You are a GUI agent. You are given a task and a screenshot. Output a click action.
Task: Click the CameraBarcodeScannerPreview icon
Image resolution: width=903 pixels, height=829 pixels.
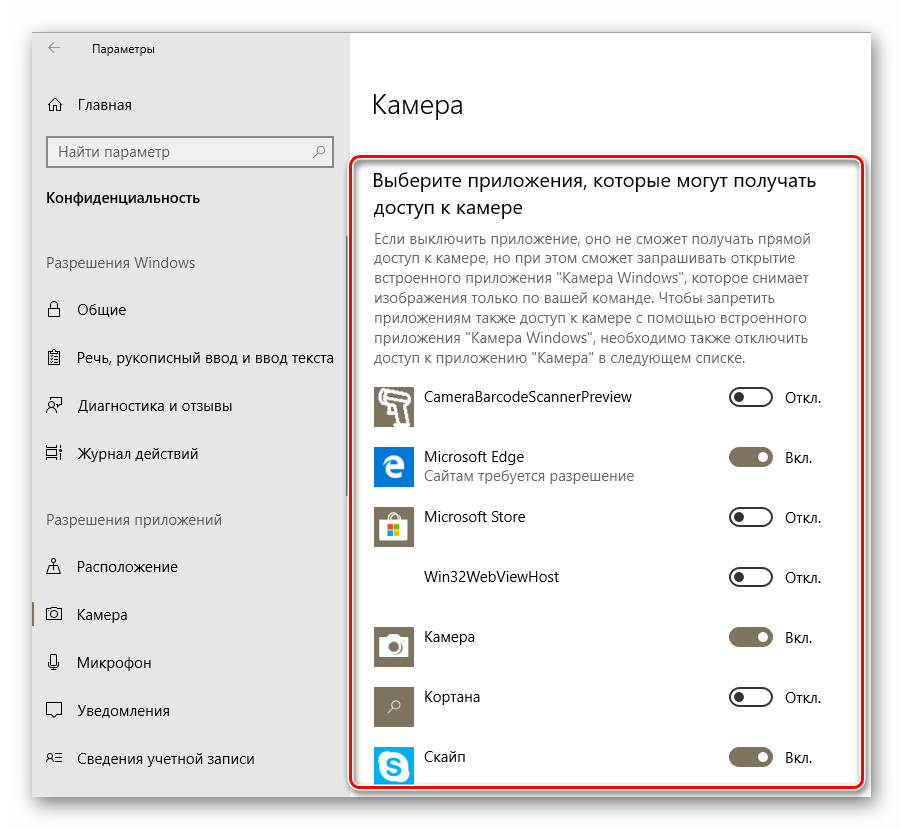(x=393, y=407)
